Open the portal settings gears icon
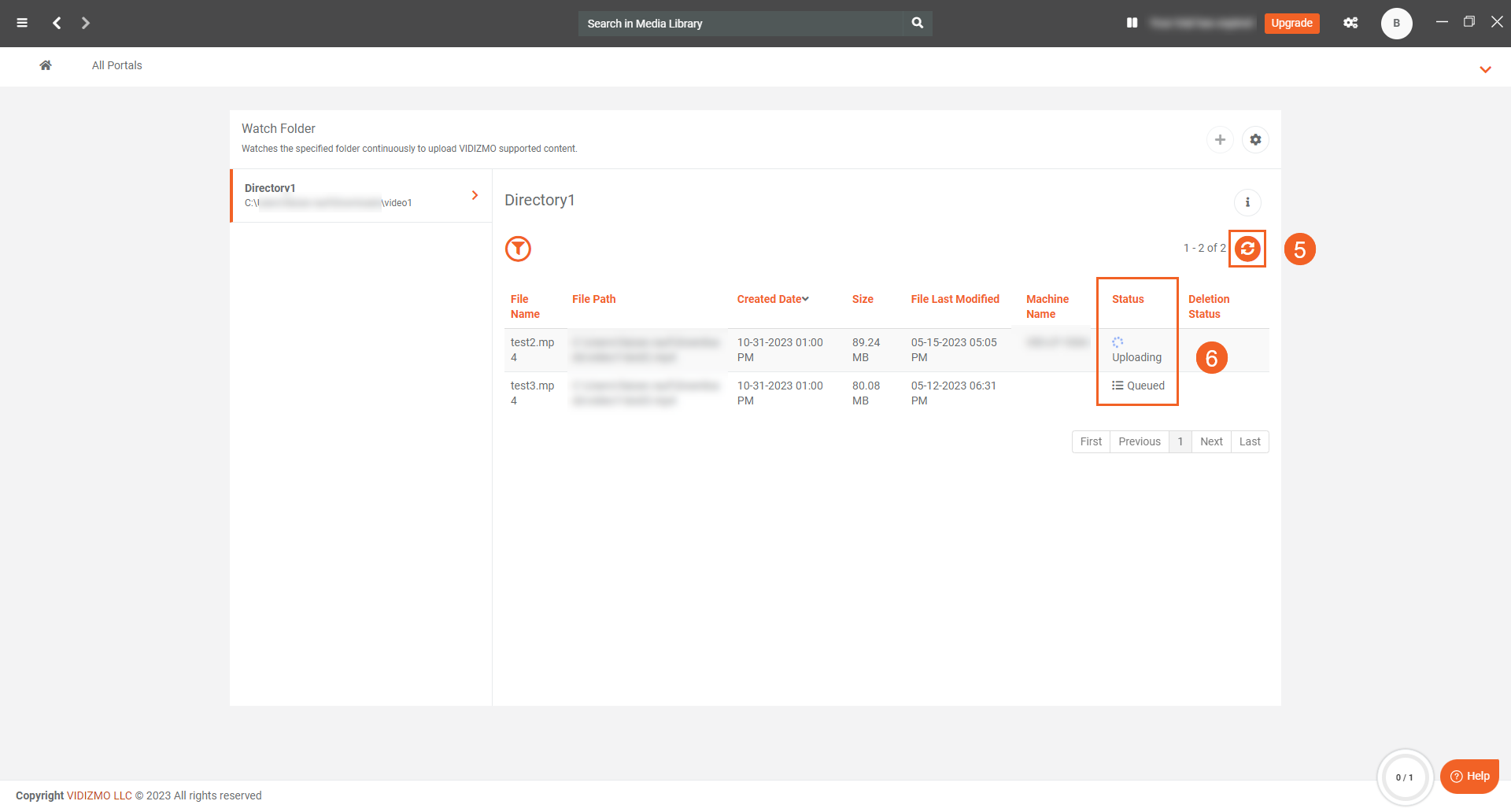The height and width of the screenshot is (812, 1511). 1350,23
